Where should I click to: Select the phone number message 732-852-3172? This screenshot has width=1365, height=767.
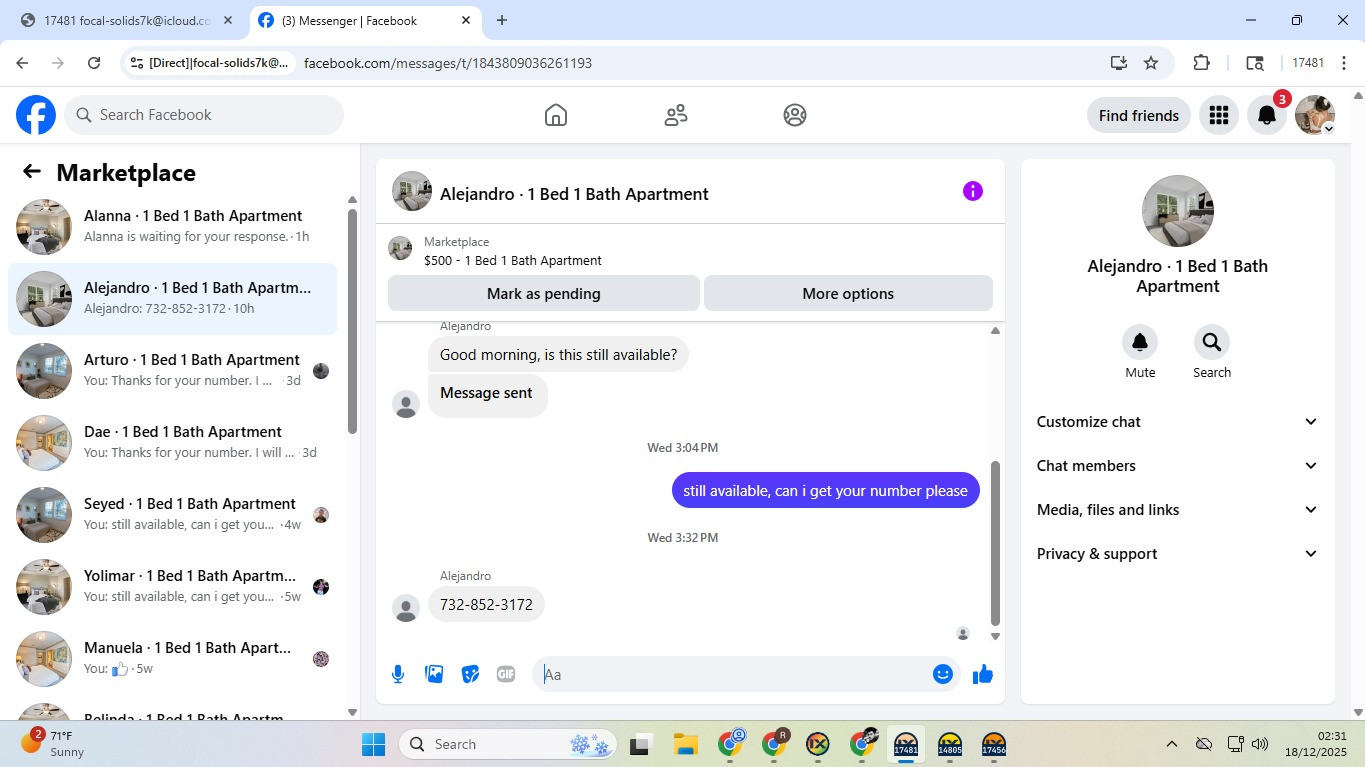[486, 605]
